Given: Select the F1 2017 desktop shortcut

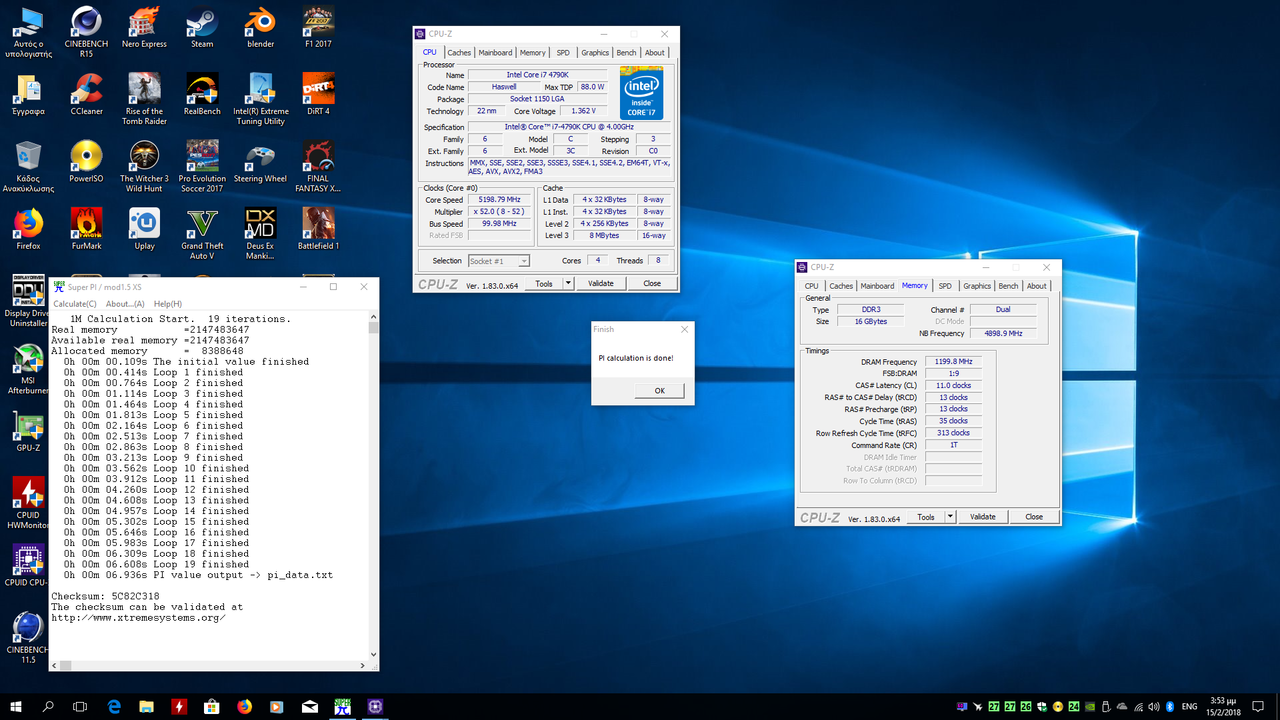Looking at the screenshot, I should tap(318, 27).
